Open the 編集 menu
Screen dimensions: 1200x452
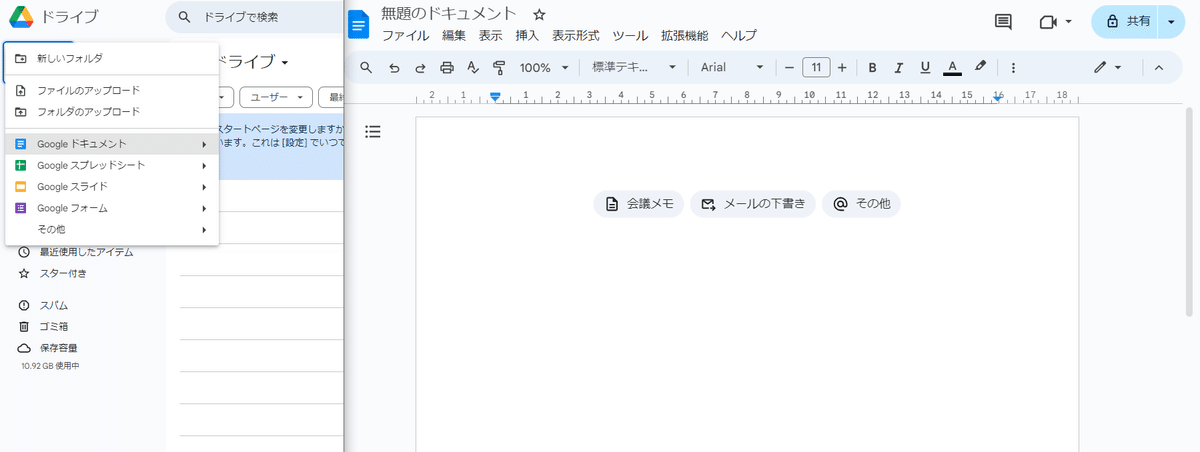point(454,35)
